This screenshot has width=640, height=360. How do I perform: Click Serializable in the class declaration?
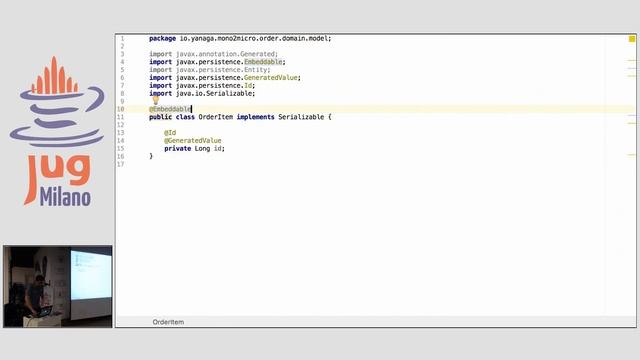click(x=301, y=117)
